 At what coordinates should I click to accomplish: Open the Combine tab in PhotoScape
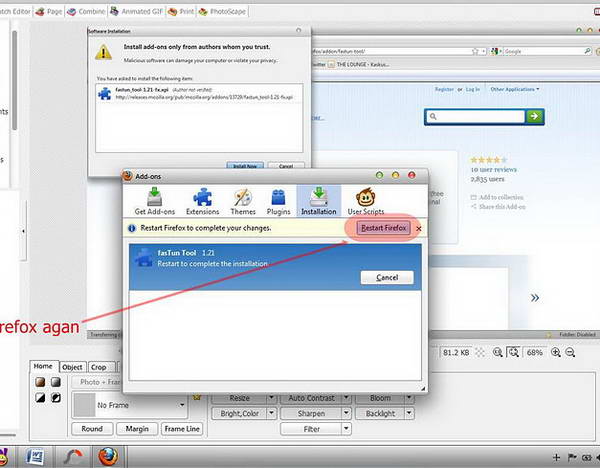click(86, 11)
